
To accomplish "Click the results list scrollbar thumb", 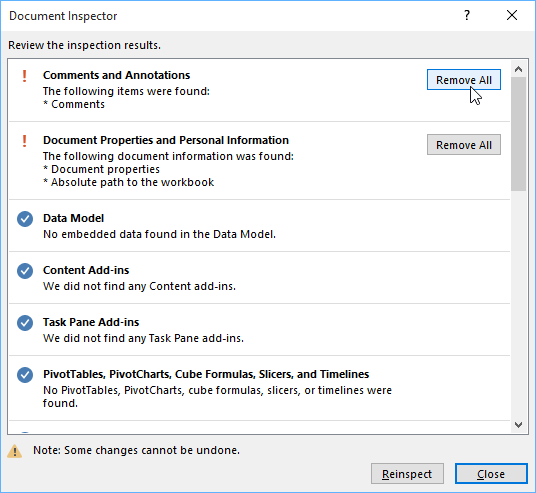I will pos(518,134).
